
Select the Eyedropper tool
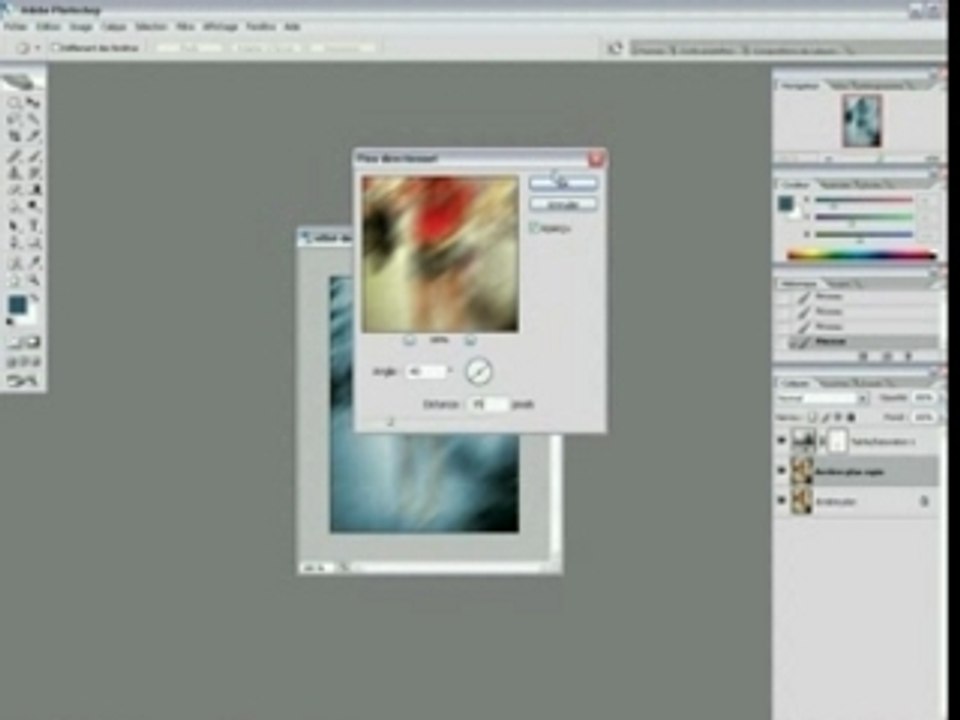point(33,263)
